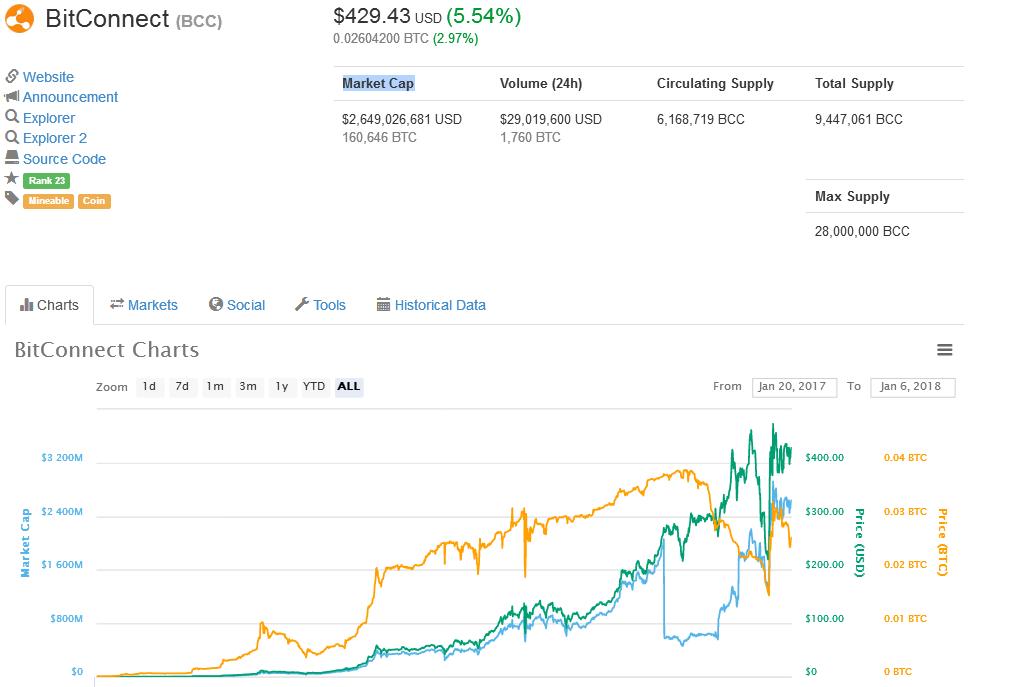This screenshot has width=1023, height=687.
Task: Click the megaphone icon beside Announcement
Action: point(11,97)
